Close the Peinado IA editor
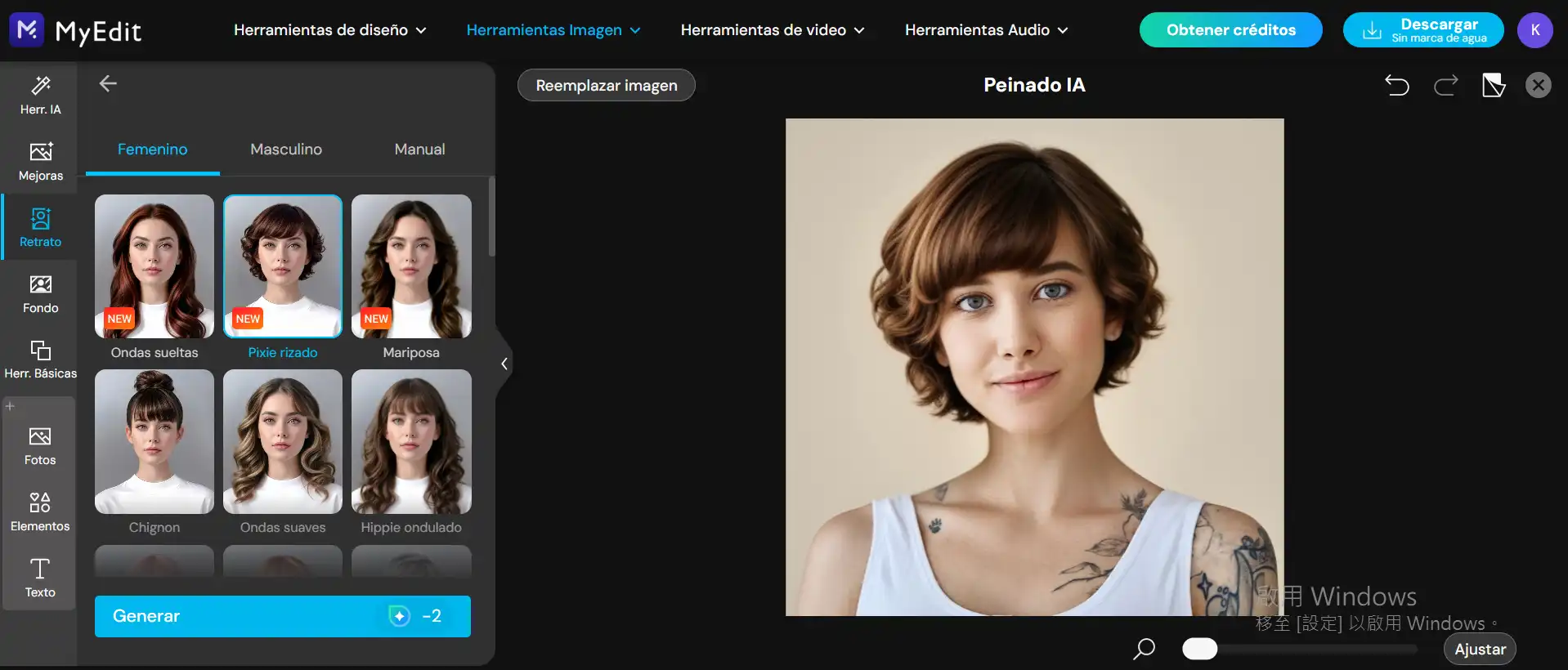 1539,85
